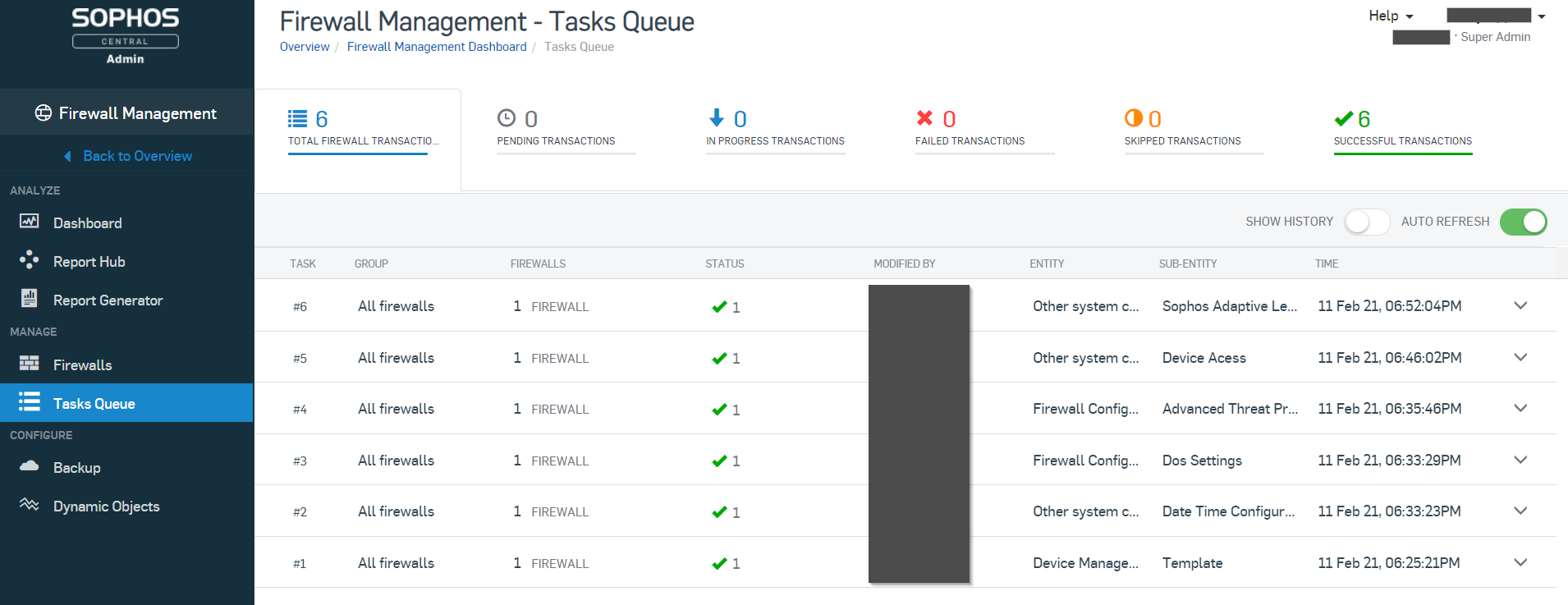
Task: Toggle the Show History switch
Action: (1367, 222)
